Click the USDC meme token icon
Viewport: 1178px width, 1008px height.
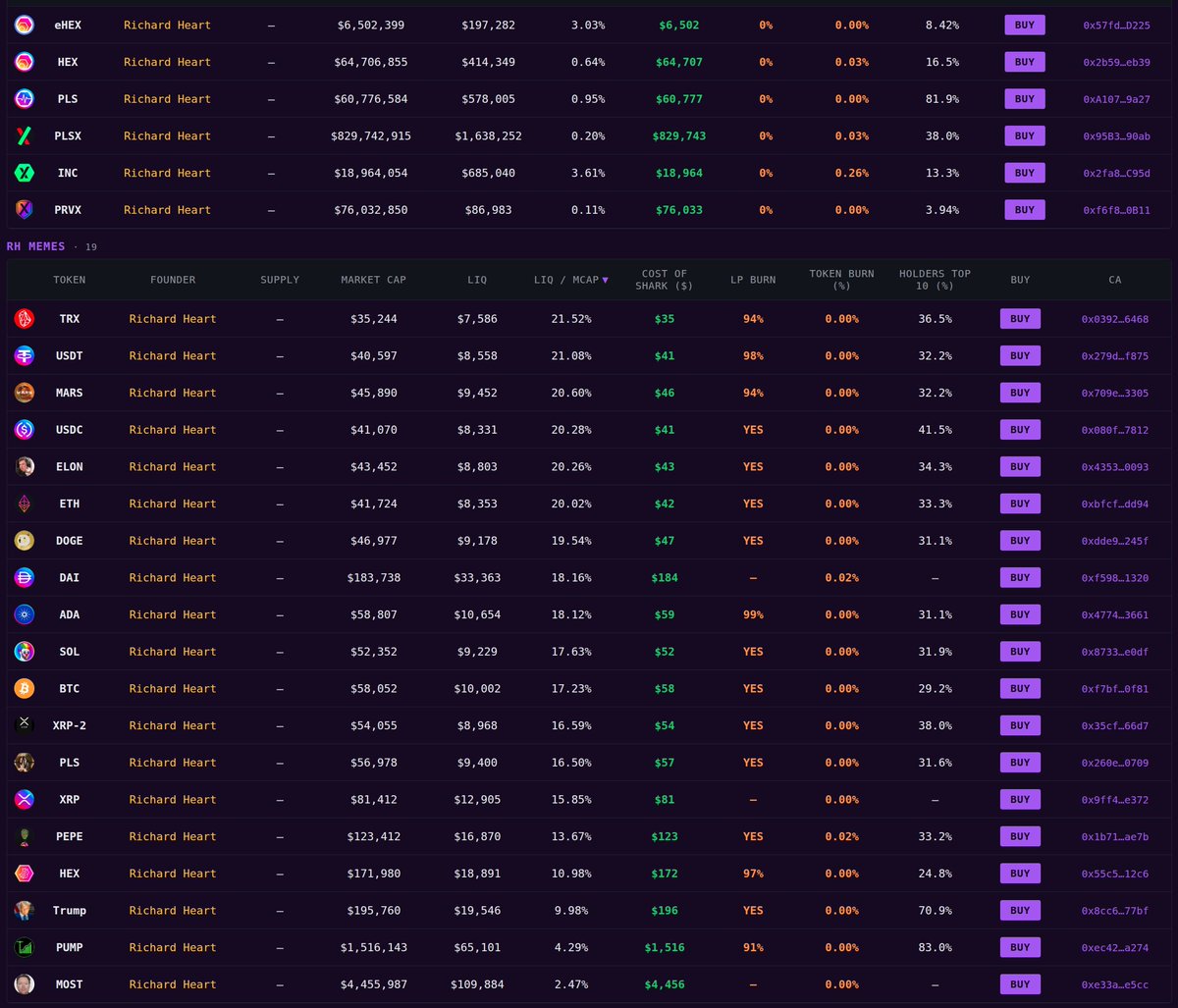pyautogui.click(x=25, y=430)
